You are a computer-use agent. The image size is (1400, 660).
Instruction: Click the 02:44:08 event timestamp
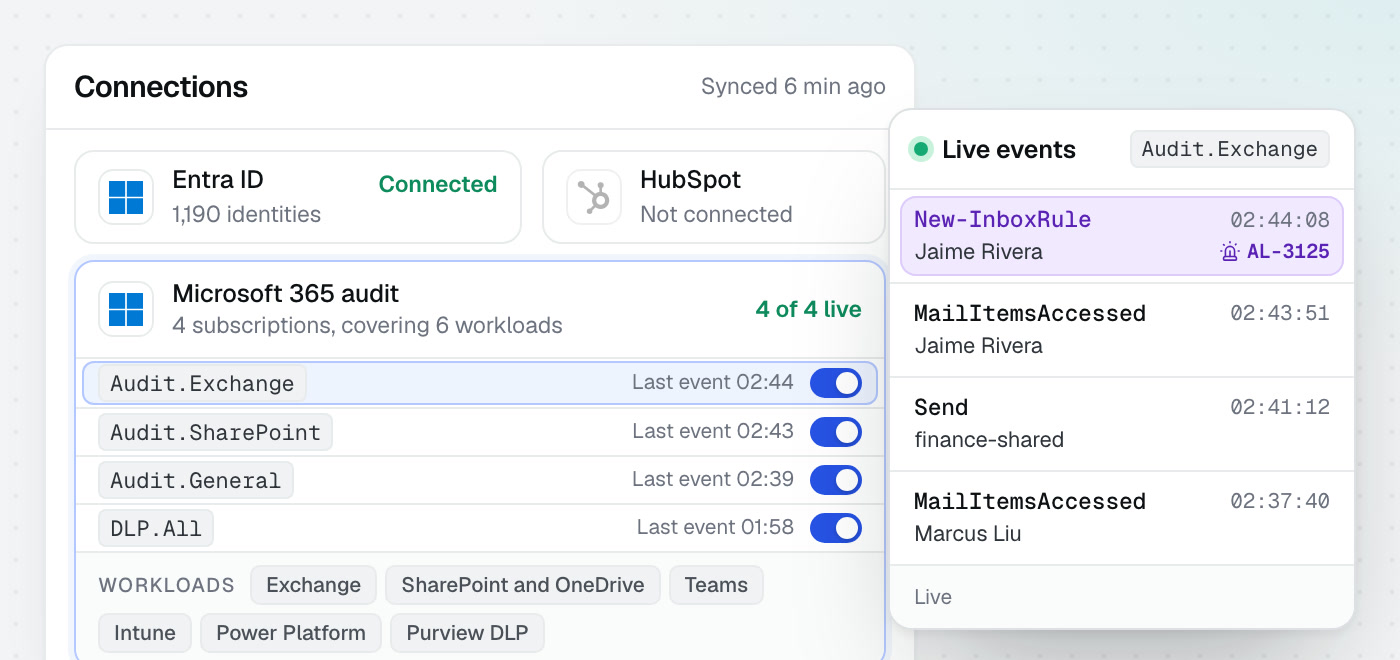click(x=1280, y=220)
